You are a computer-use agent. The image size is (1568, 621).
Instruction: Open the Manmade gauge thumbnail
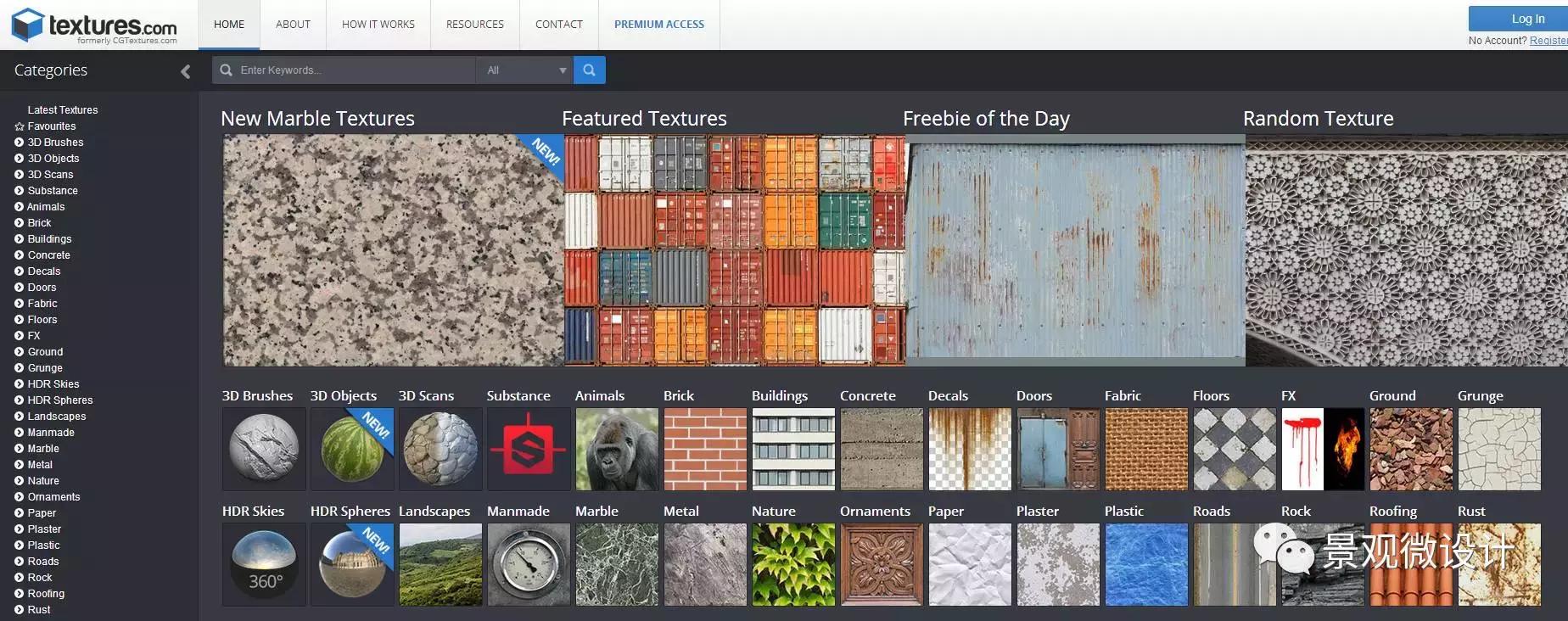tap(528, 564)
